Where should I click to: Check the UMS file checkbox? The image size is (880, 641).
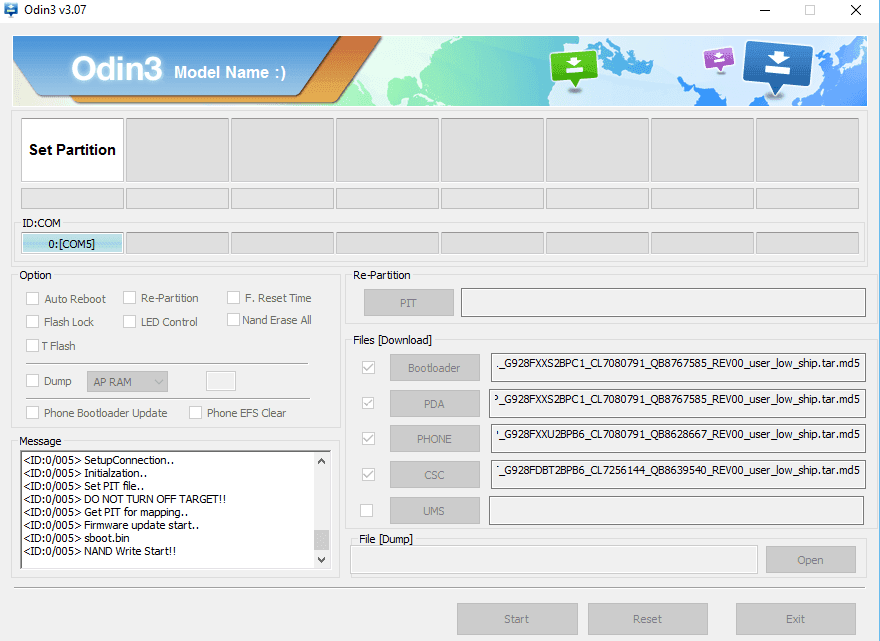click(366, 510)
